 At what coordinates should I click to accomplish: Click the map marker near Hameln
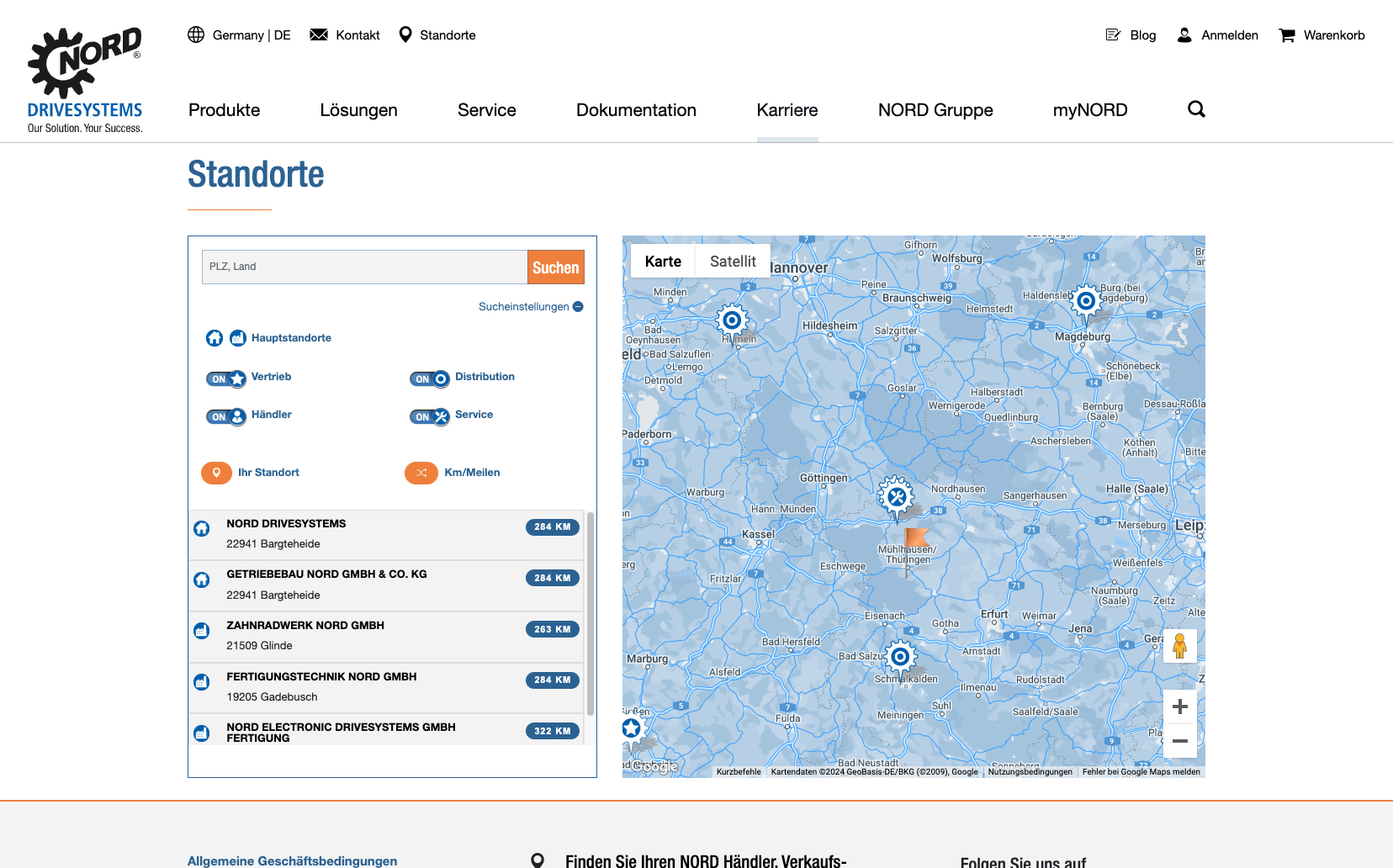point(732,322)
